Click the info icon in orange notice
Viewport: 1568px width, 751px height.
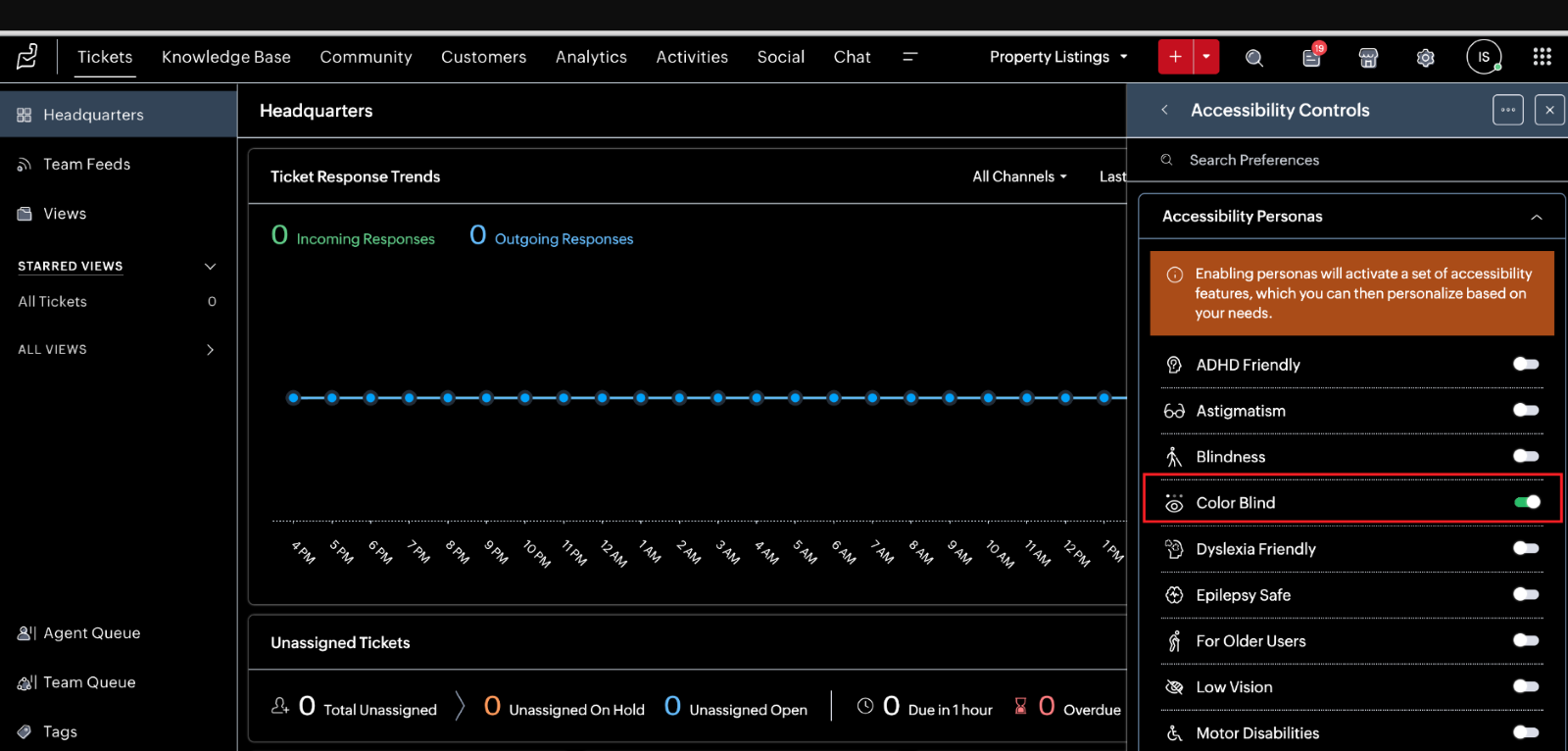tap(1175, 275)
